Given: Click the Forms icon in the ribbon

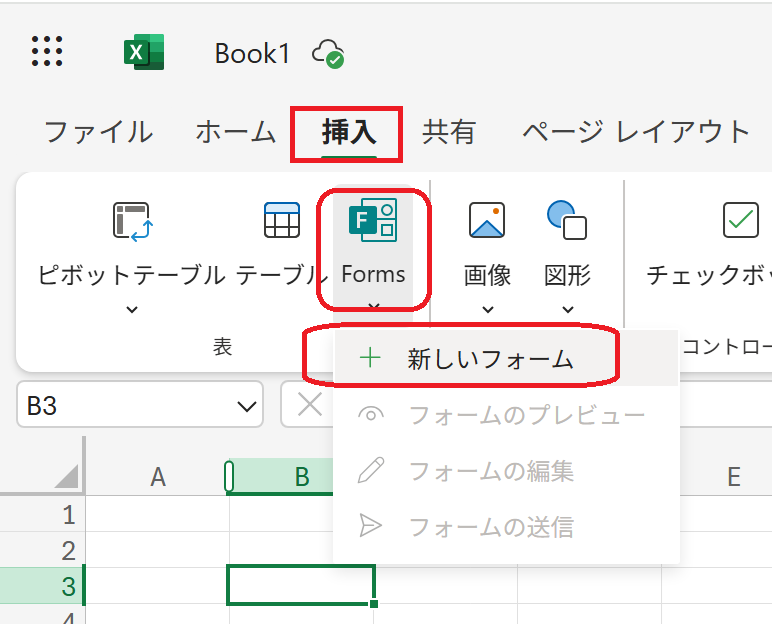Looking at the screenshot, I should pyautogui.click(x=373, y=221).
